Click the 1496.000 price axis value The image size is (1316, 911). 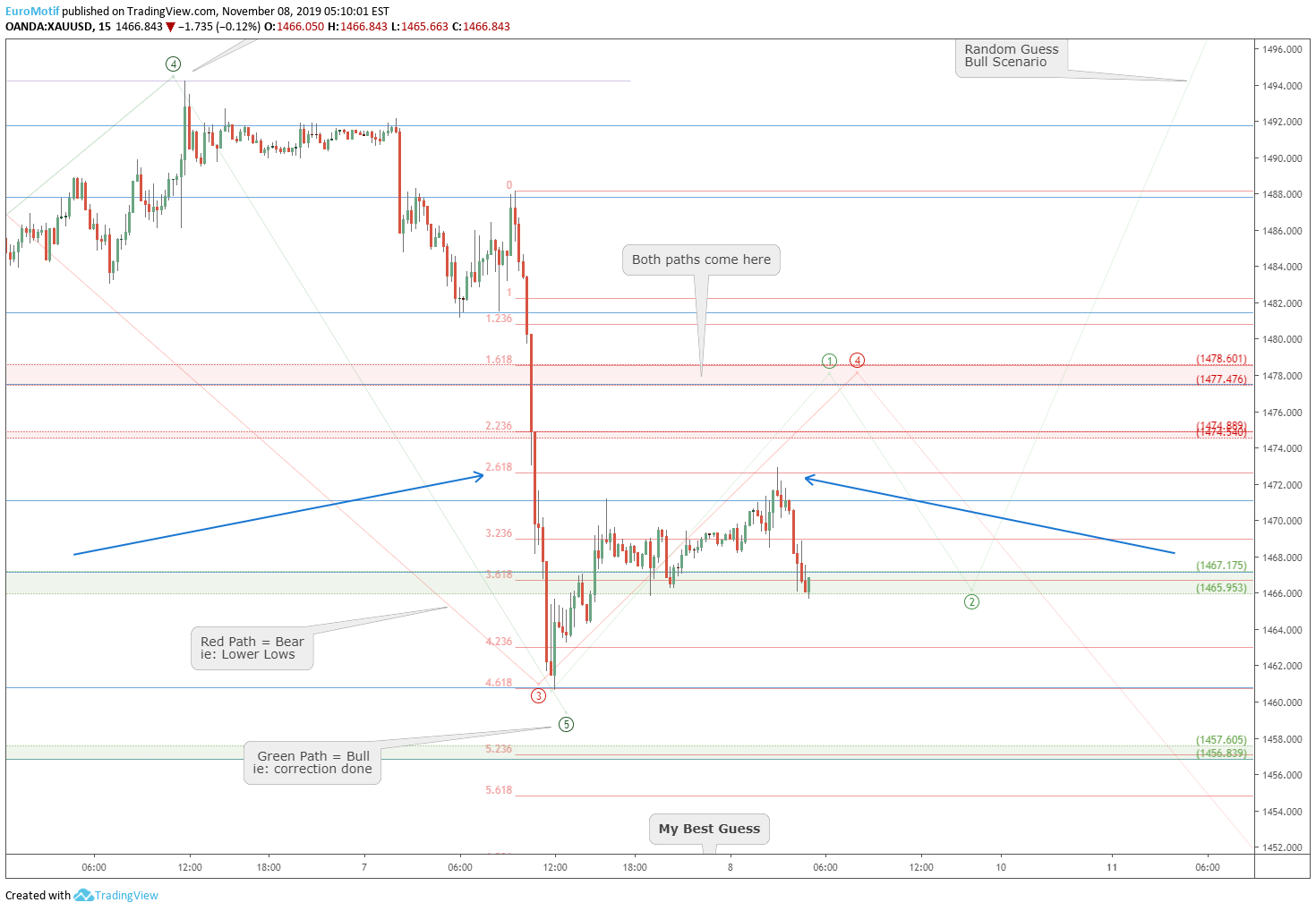(x=1282, y=49)
